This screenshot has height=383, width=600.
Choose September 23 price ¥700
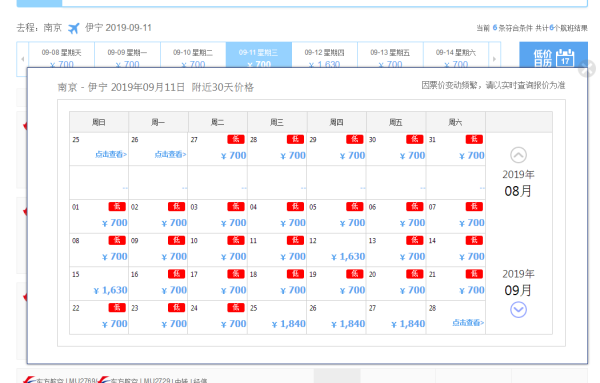point(174,324)
